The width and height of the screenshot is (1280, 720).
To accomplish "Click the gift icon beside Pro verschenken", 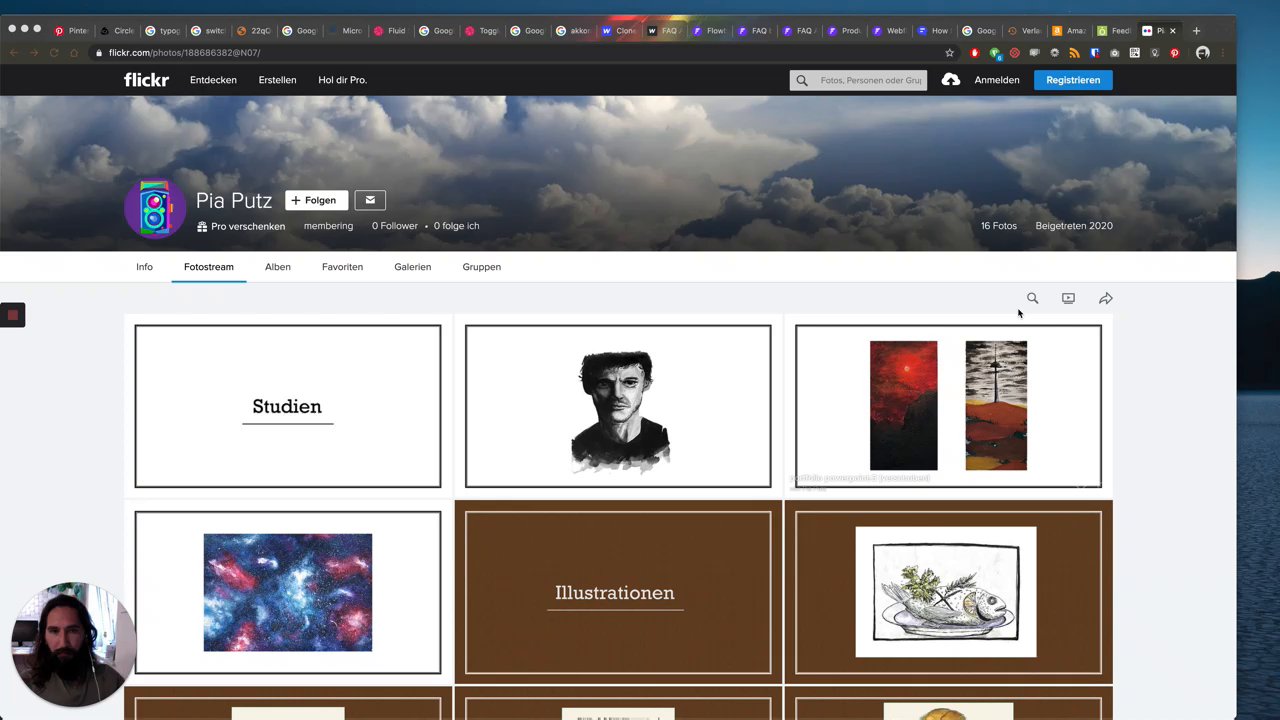I will [x=202, y=227].
